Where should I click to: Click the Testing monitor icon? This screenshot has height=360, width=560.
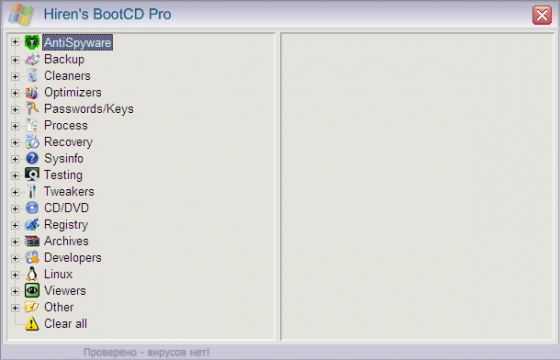click(x=32, y=175)
